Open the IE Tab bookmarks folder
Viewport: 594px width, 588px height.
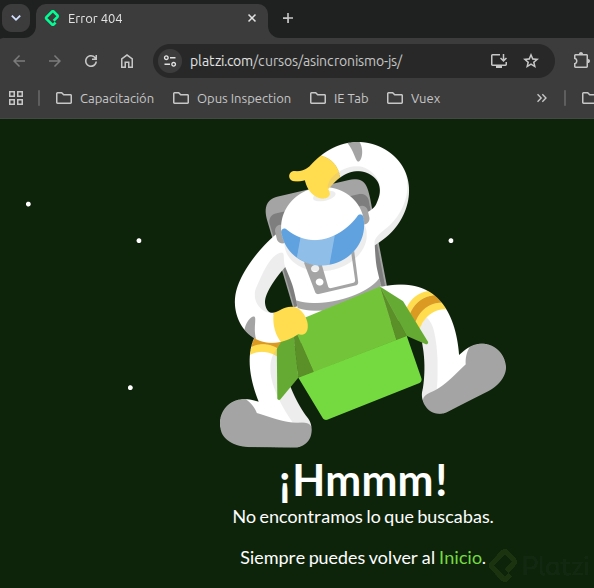[339, 99]
